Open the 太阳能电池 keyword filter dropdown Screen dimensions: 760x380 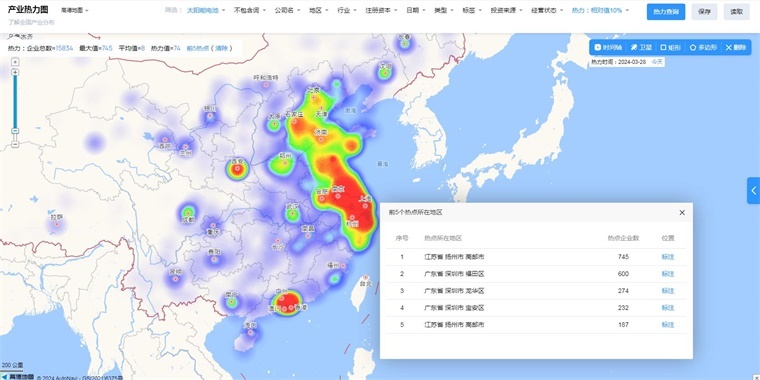coord(206,10)
